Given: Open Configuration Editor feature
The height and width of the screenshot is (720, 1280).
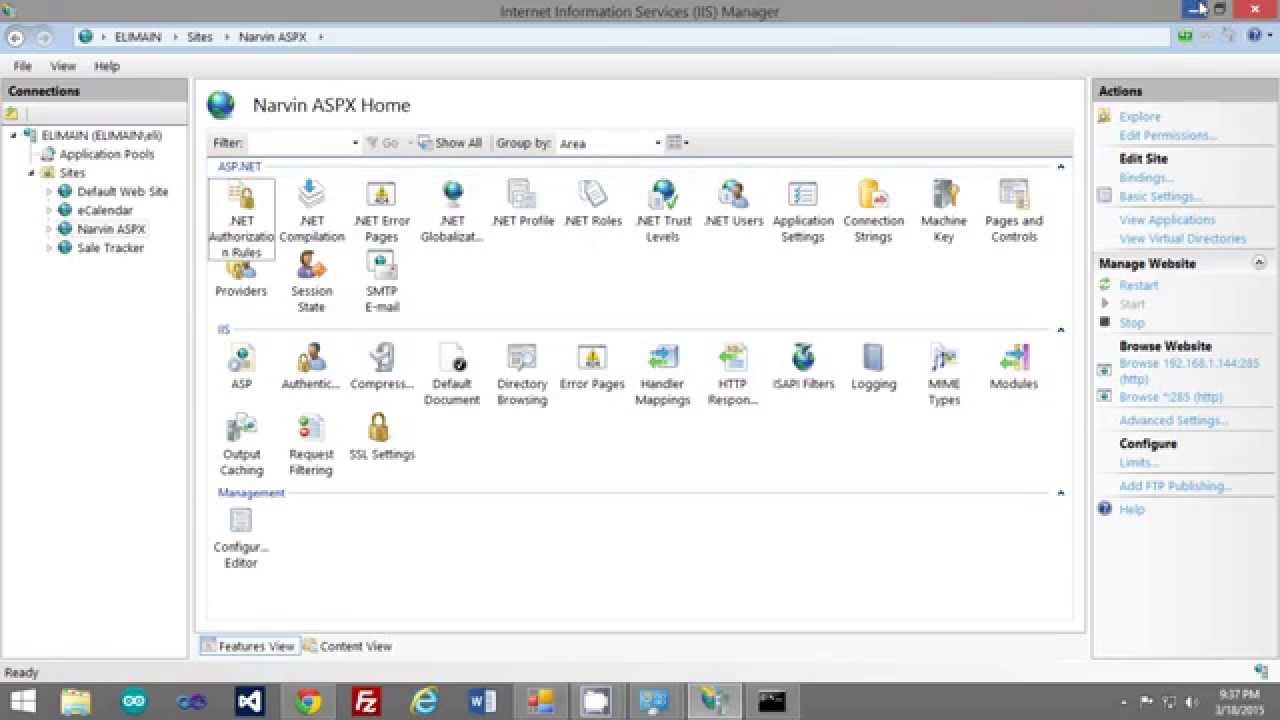Looking at the screenshot, I should 241,538.
